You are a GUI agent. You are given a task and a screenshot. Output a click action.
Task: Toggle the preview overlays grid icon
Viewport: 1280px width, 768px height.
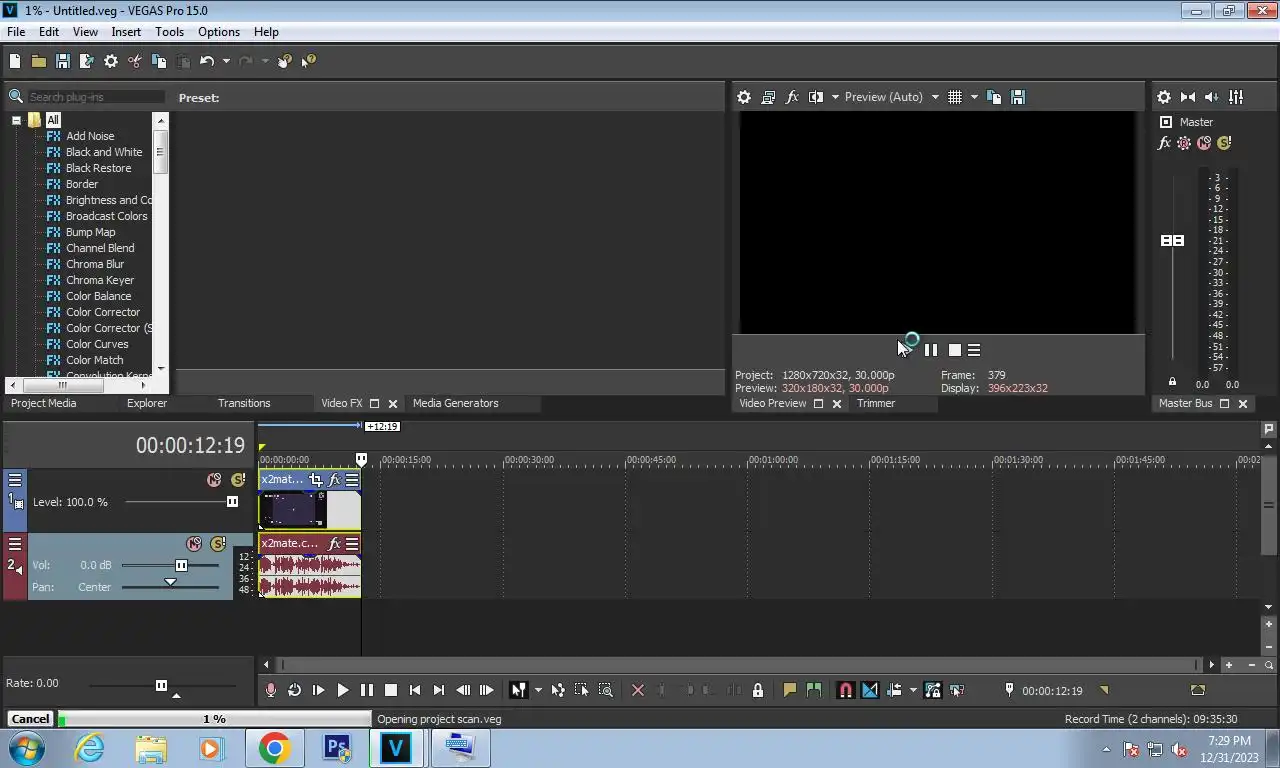(x=955, y=97)
